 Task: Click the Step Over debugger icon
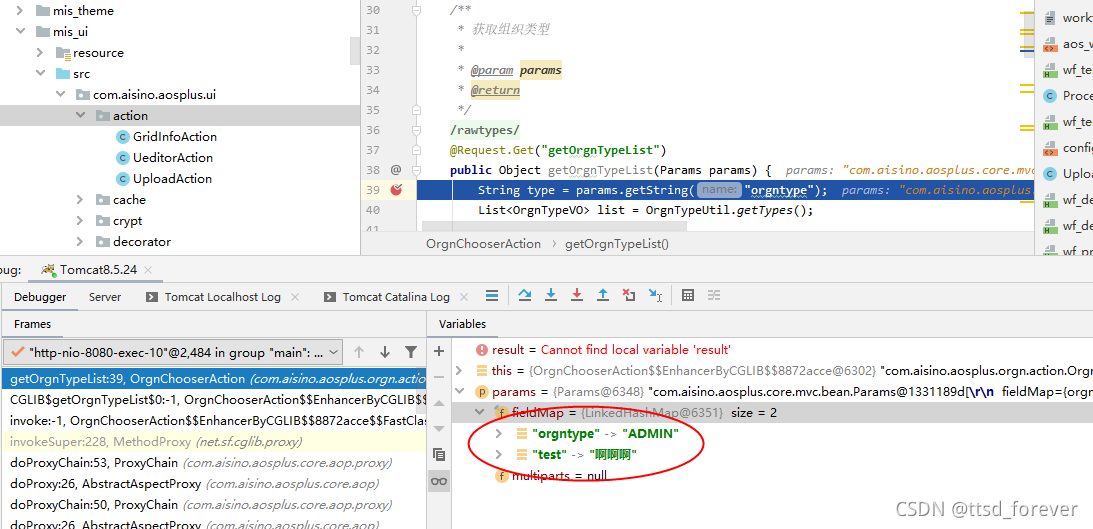(x=524, y=296)
